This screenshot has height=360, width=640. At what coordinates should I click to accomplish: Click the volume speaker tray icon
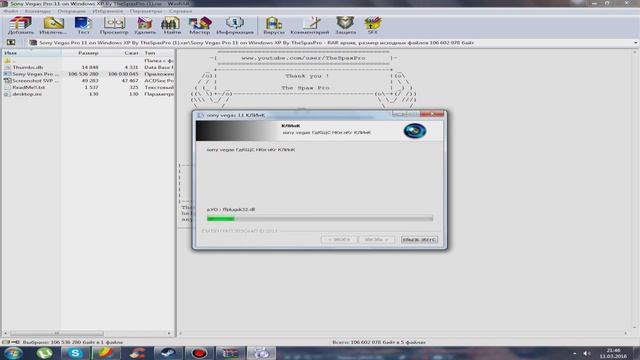tap(587, 353)
